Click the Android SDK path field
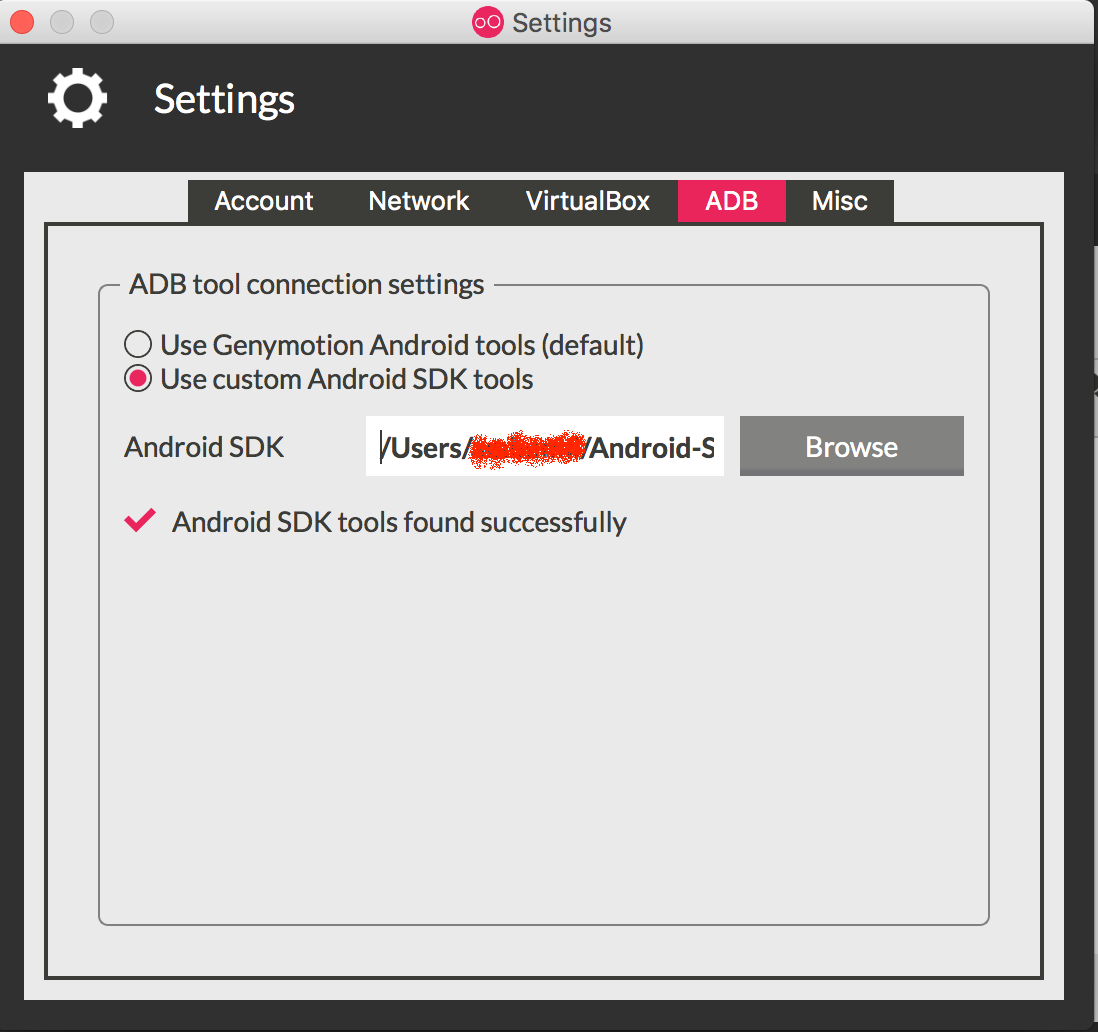The width and height of the screenshot is (1098, 1032). point(545,446)
